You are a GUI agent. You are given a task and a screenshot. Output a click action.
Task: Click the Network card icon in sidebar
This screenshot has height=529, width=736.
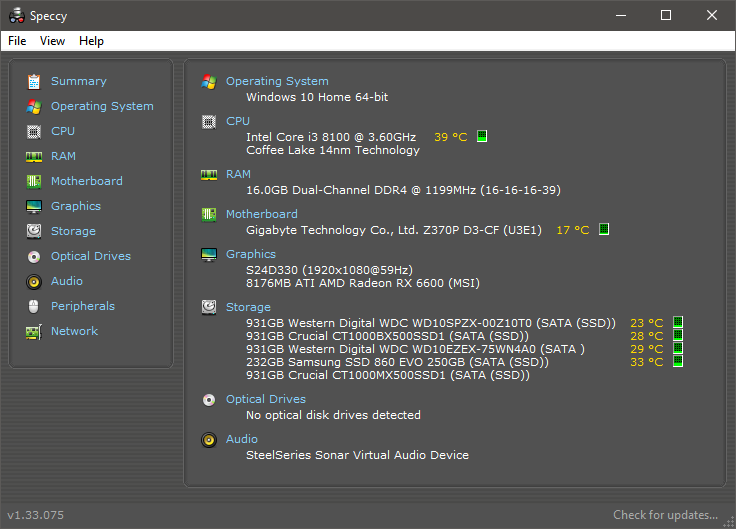click(34, 332)
